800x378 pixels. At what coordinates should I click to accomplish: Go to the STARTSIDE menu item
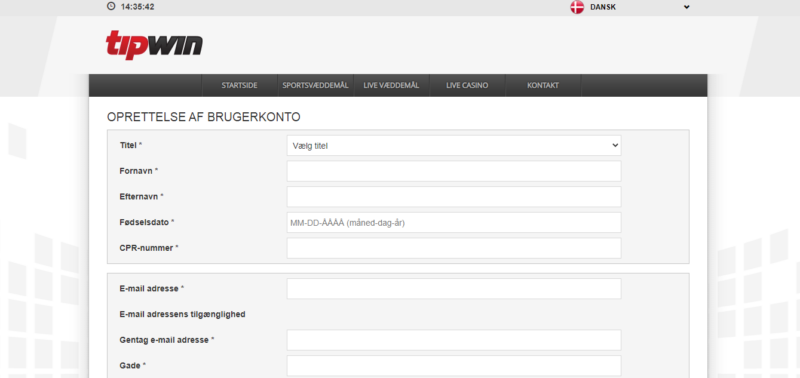click(239, 85)
